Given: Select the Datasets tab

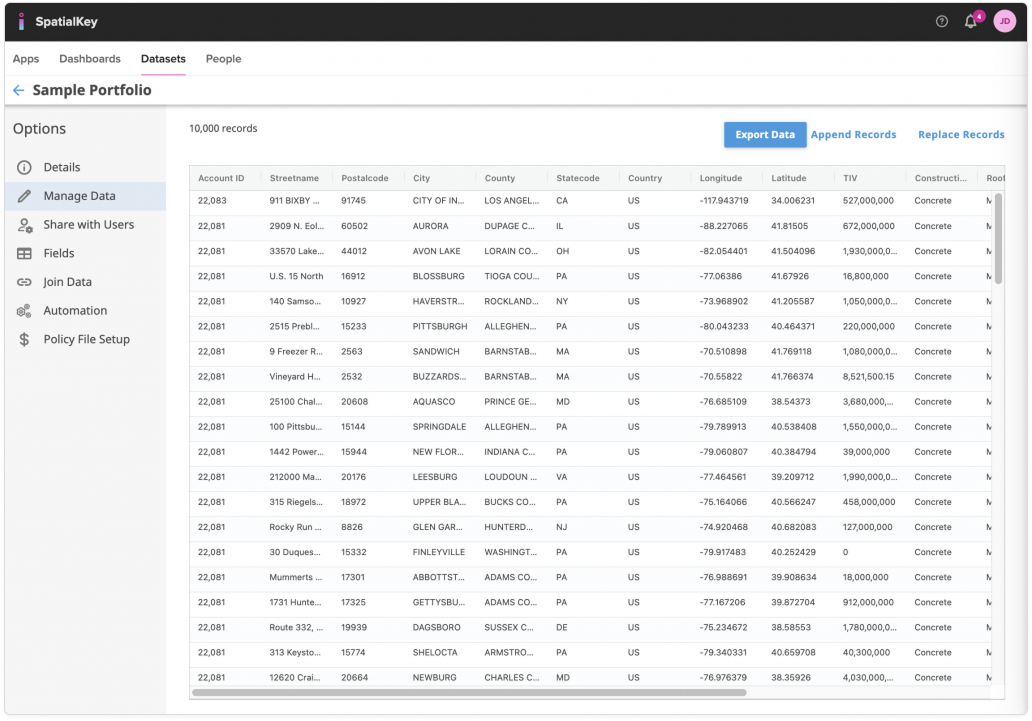Looking at the screenshot, I should [x=162, y=59].
